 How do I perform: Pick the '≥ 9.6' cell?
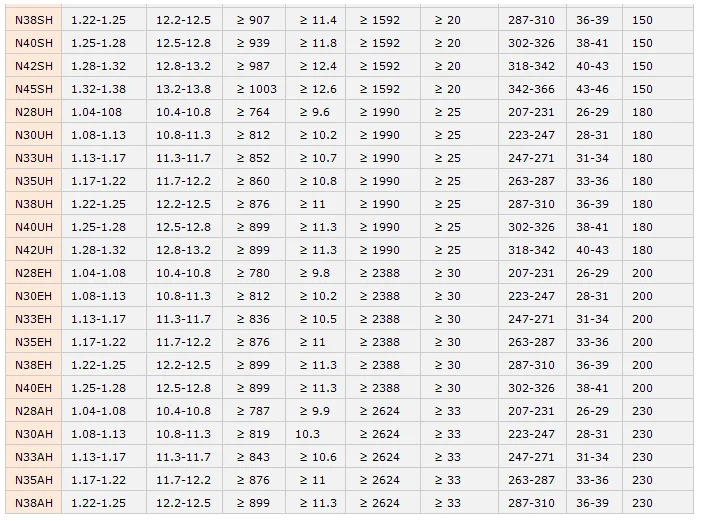(316, 112)
